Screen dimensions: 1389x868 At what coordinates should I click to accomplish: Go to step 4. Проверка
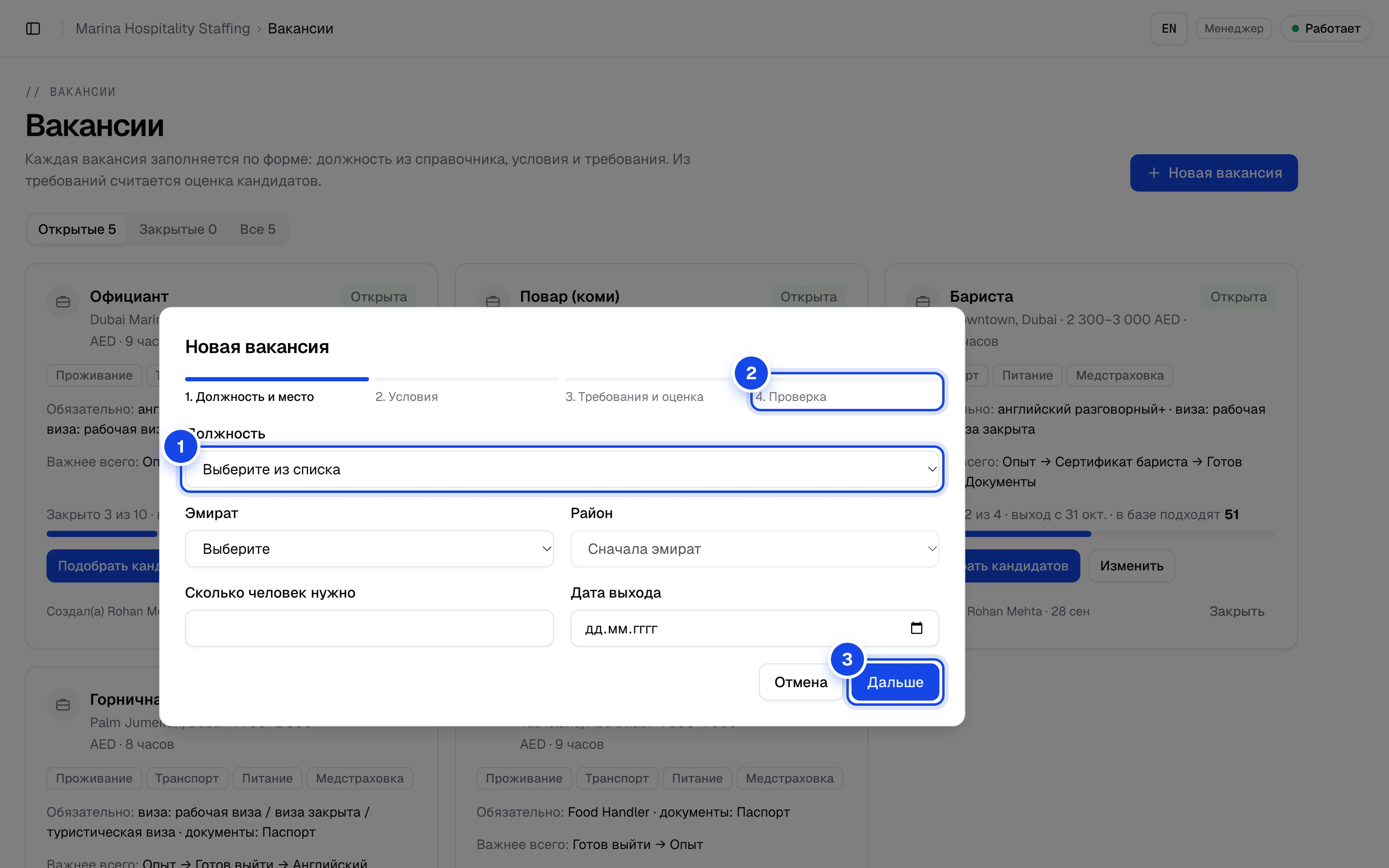[x=847, y=392]
